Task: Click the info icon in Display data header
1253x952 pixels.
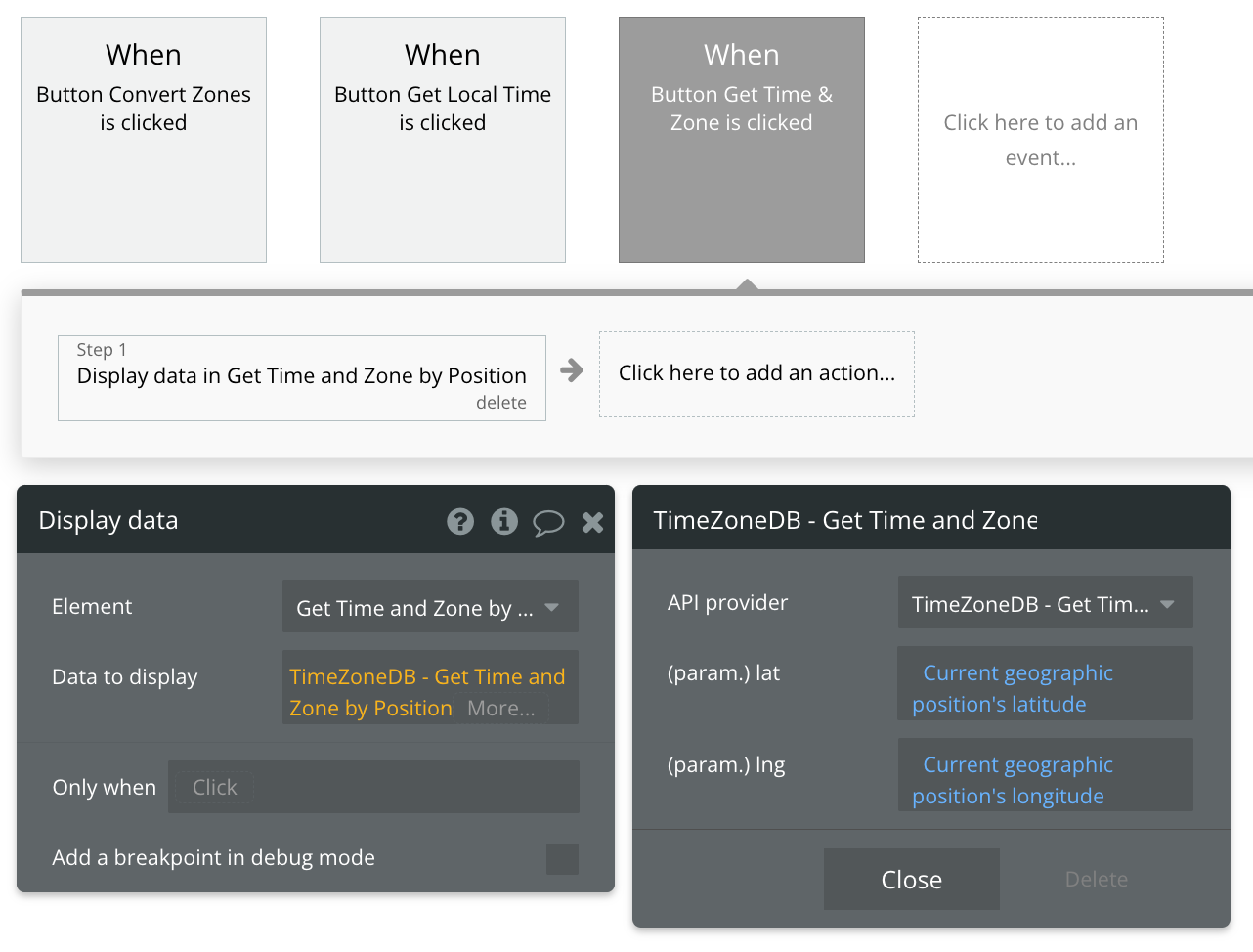Action: pyautogui.click(x=504, y=521)
